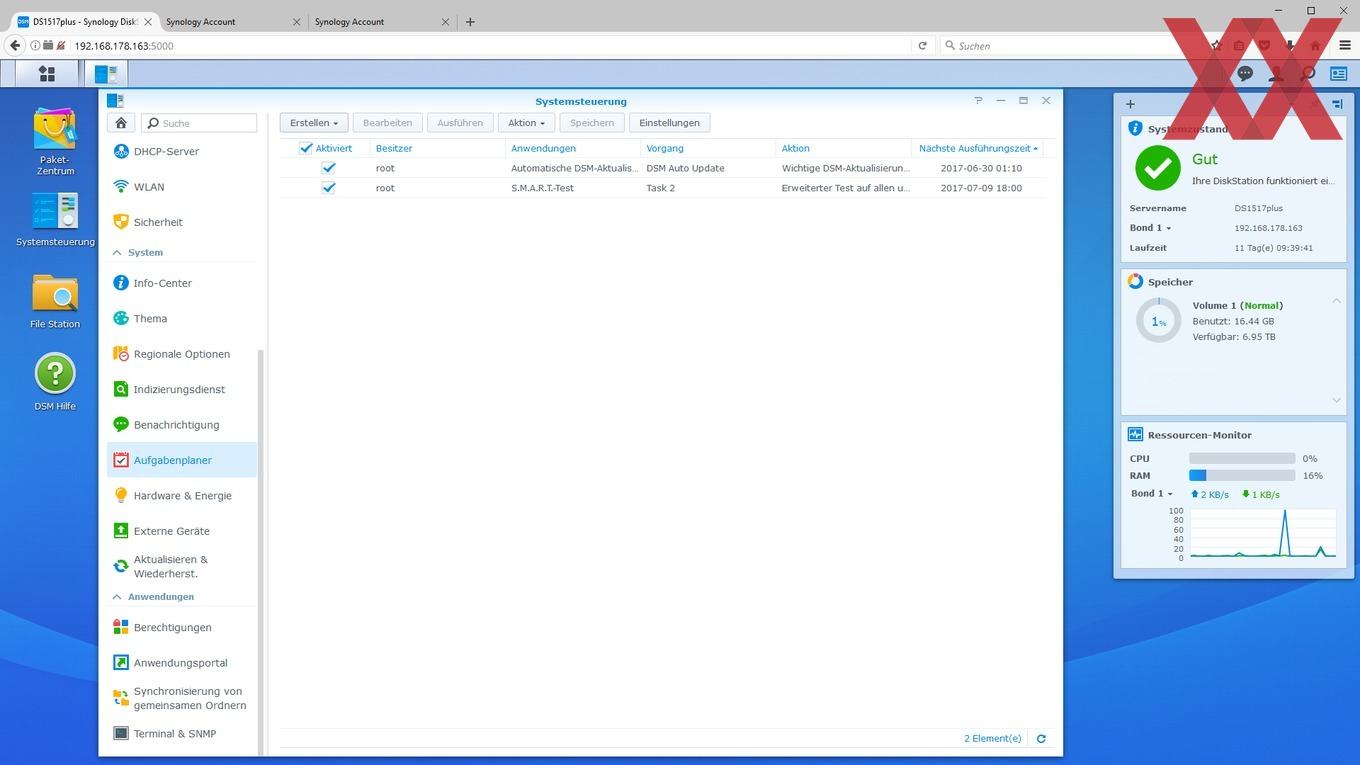Open DSM Hilfe desktop icon
This screenshot has height=765, width=1360.
point(55,382)
